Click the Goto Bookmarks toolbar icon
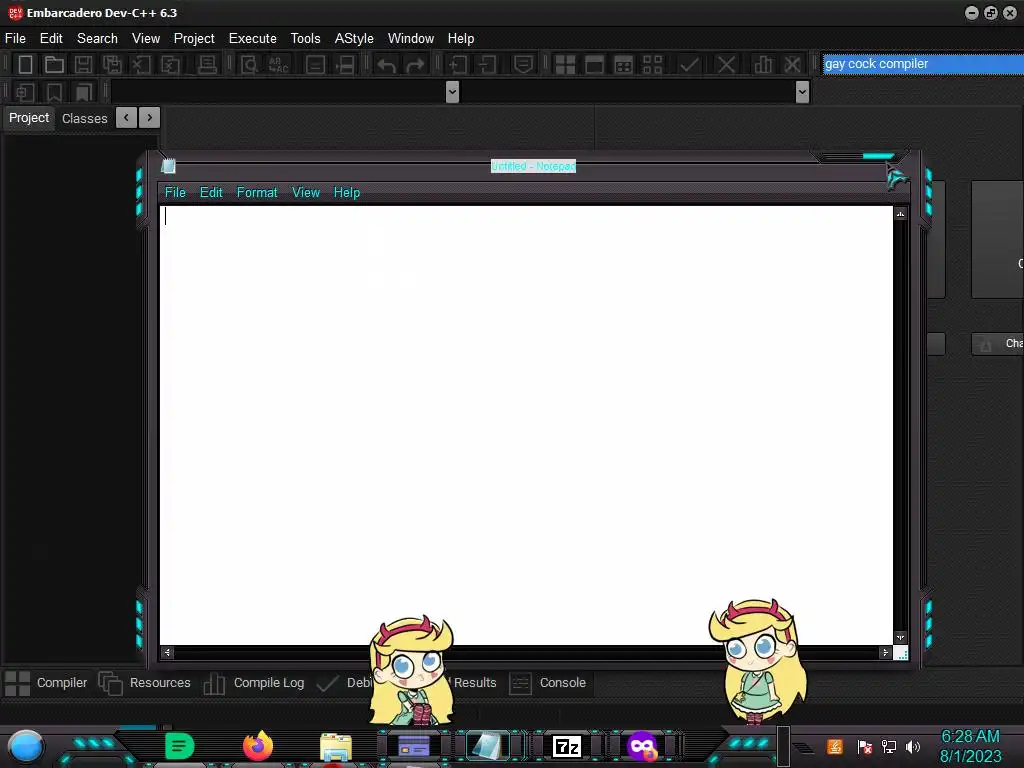The height and width of the screenshot is (768, 1024). [83, 92]
